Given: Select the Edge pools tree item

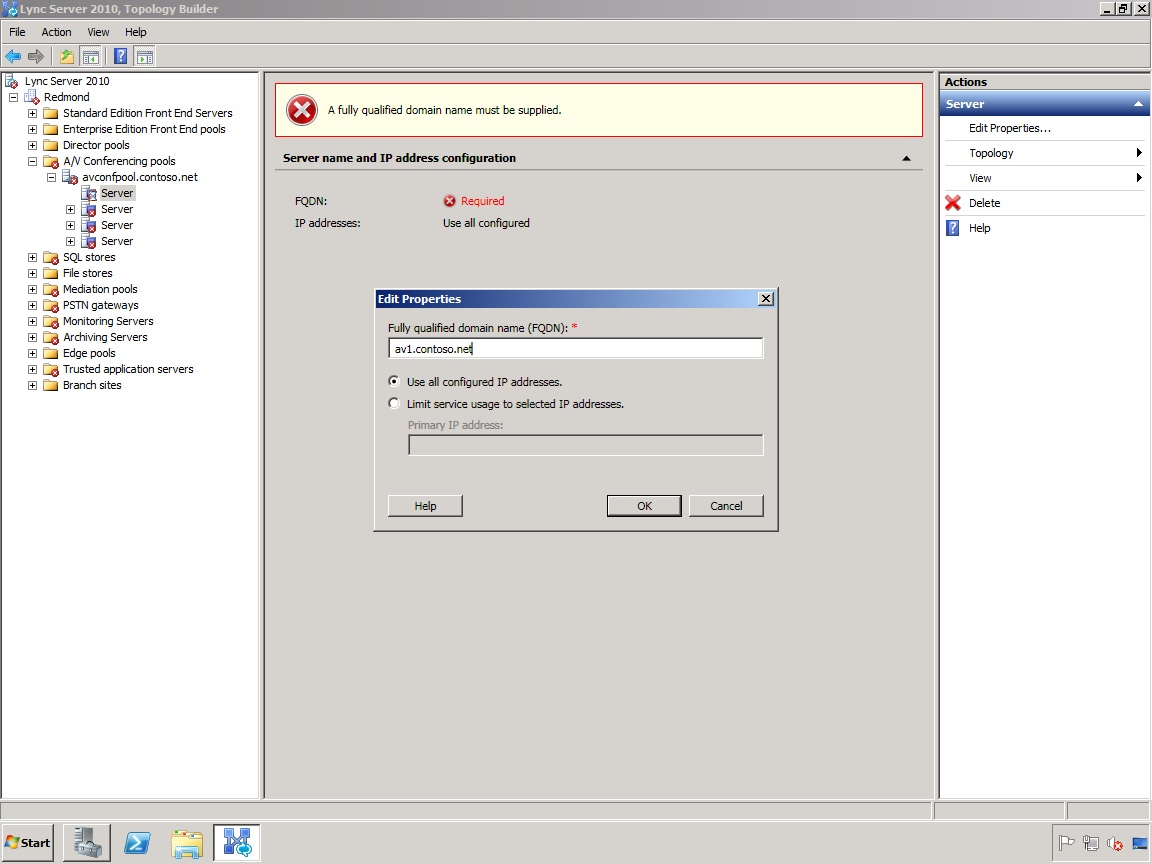Looking at the screenshot, I should click(89, 353).
